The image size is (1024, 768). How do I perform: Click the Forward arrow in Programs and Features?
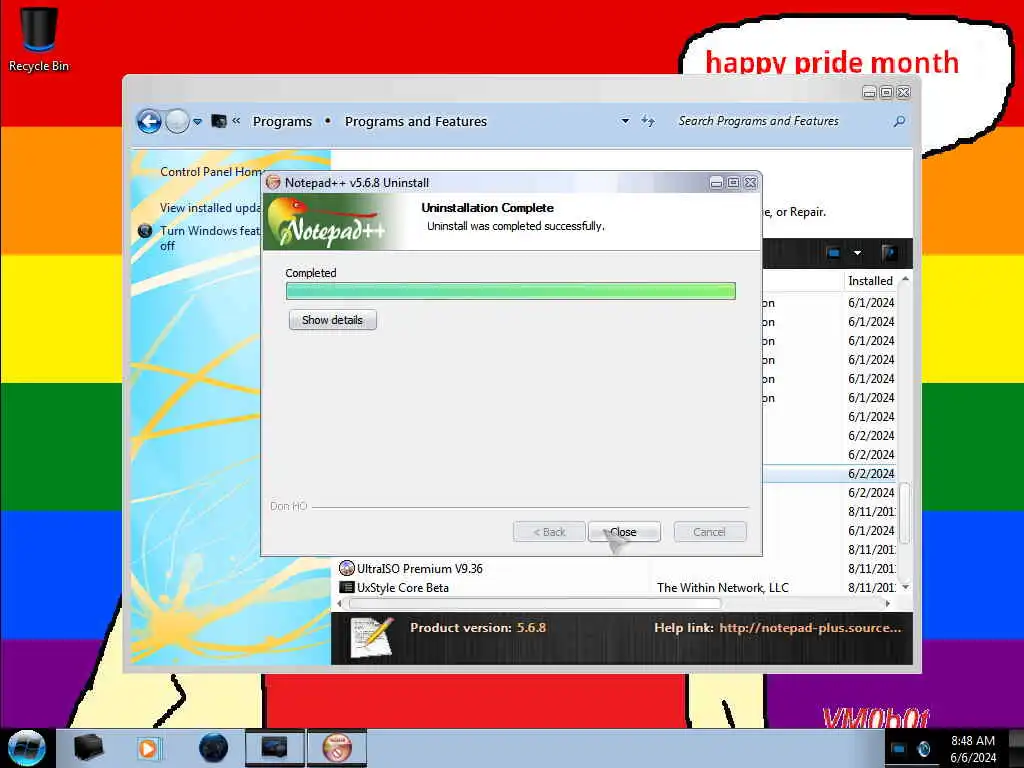[177, 121]
